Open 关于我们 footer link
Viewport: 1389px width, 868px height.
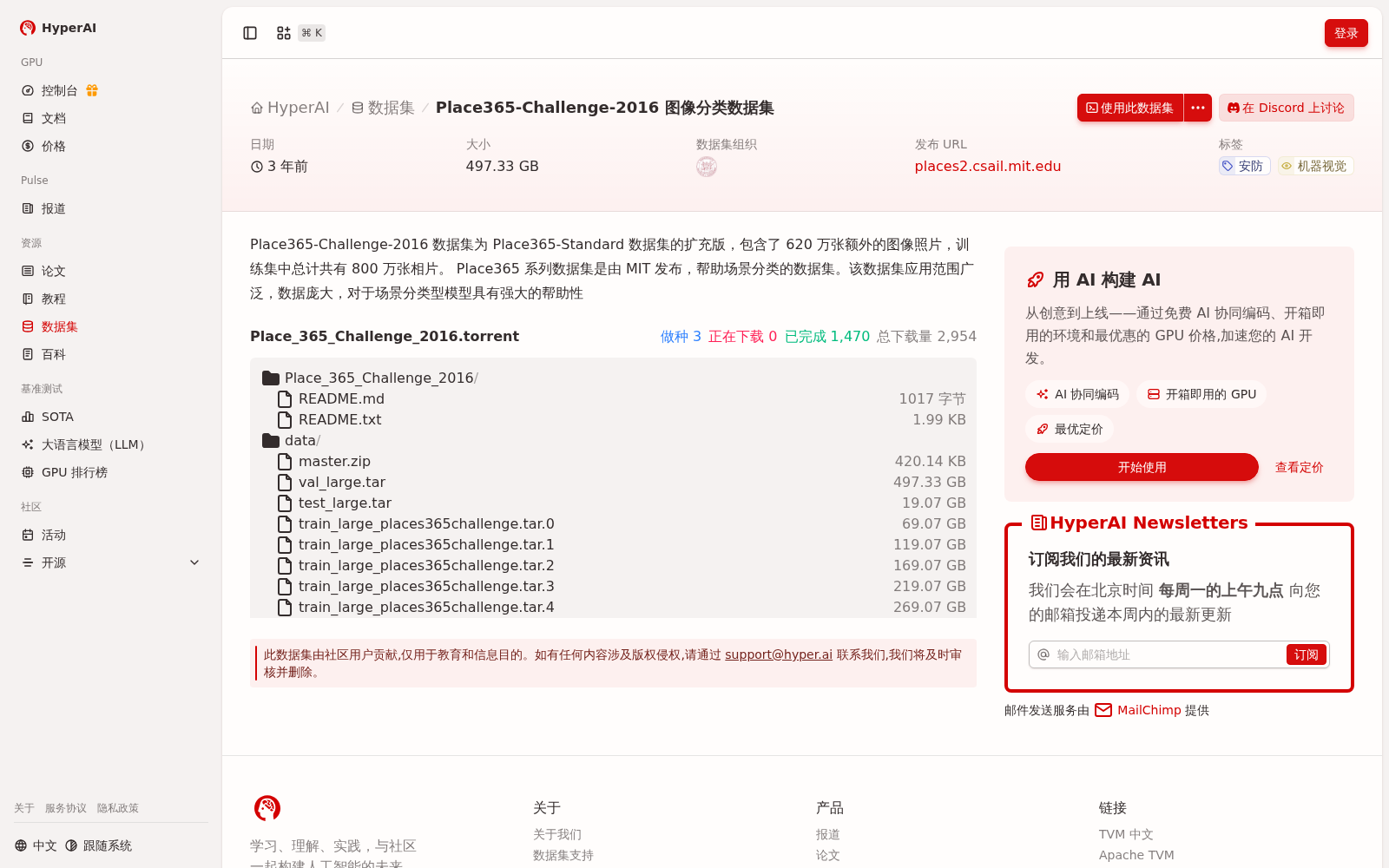click(557, 834)
